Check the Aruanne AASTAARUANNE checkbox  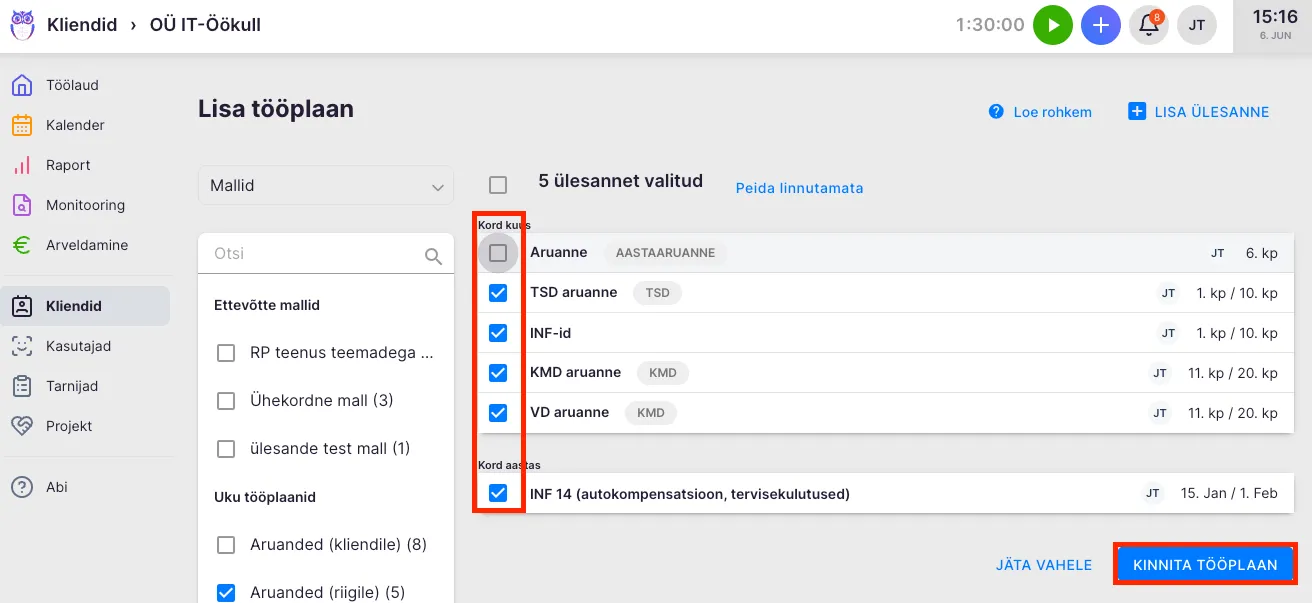498,253
